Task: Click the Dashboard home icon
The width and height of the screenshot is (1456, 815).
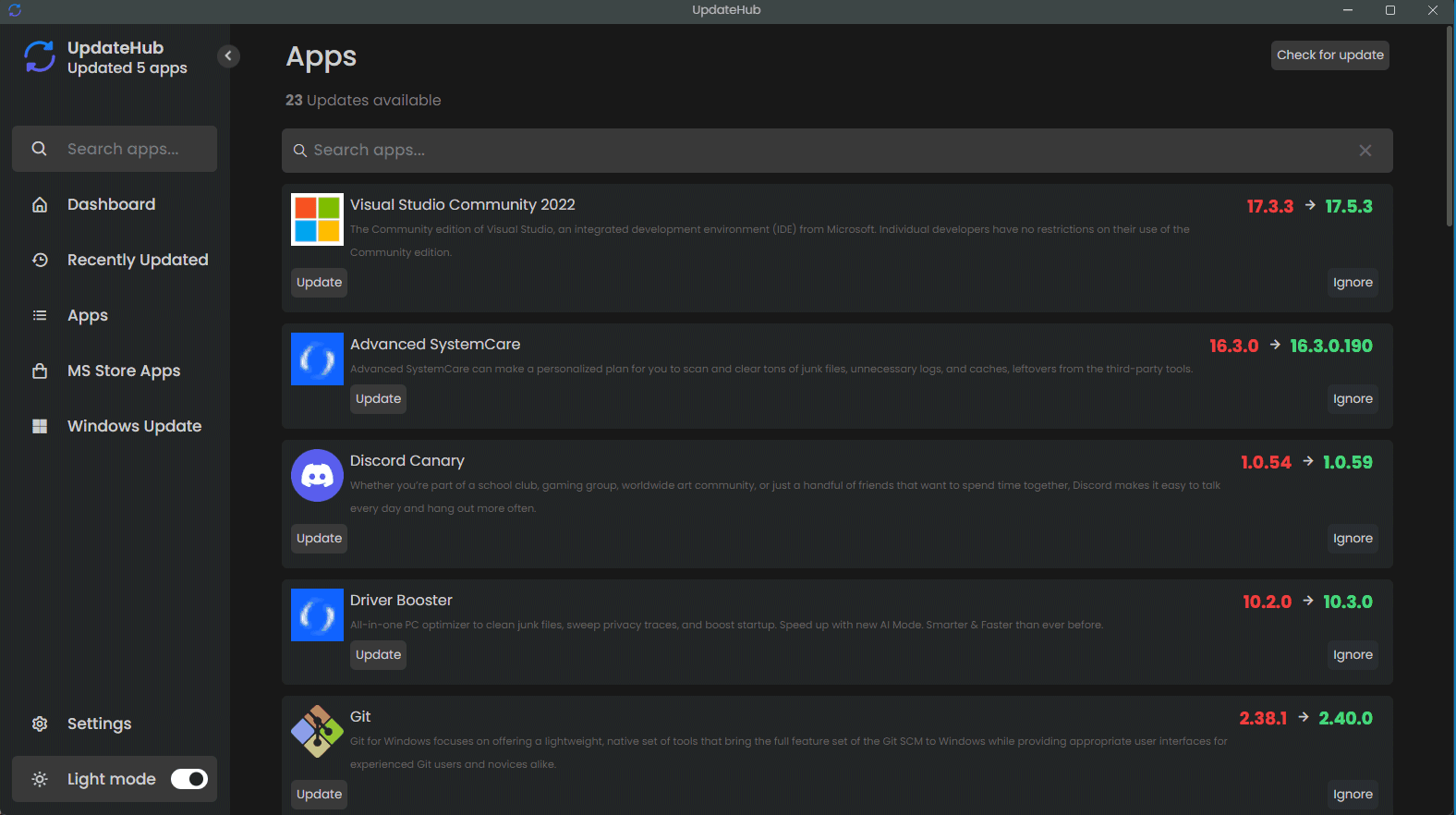Action: tap(40, 205)
